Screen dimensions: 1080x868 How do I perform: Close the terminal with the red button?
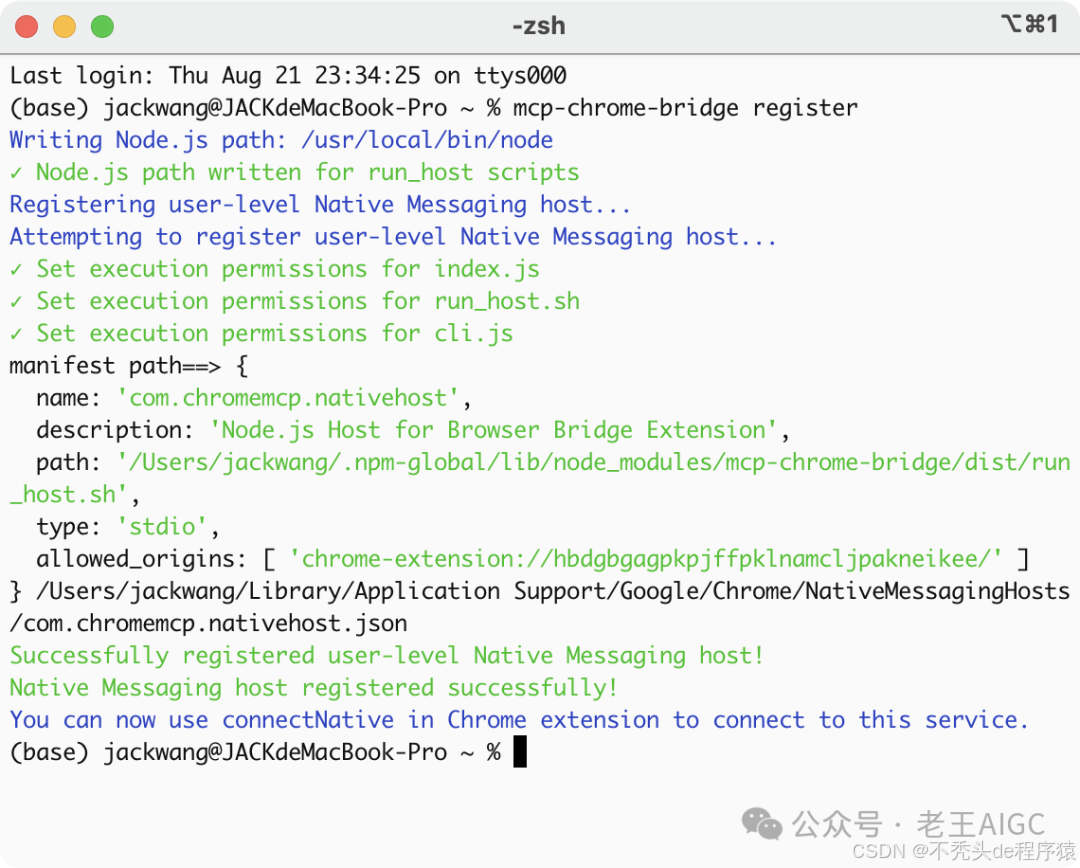pyautogui.click(x=26, y=27)
